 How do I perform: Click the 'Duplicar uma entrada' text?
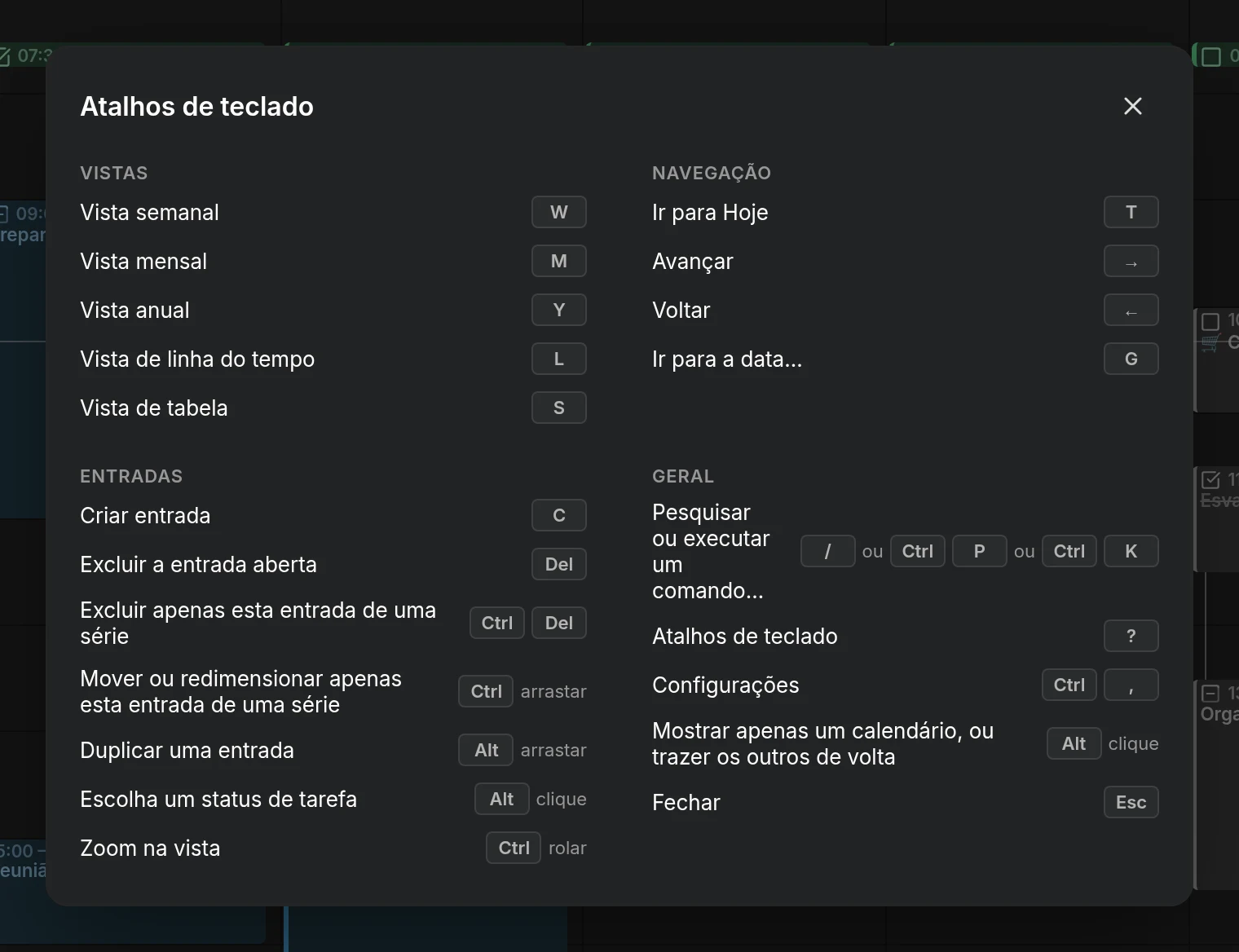tap(187, 750)
